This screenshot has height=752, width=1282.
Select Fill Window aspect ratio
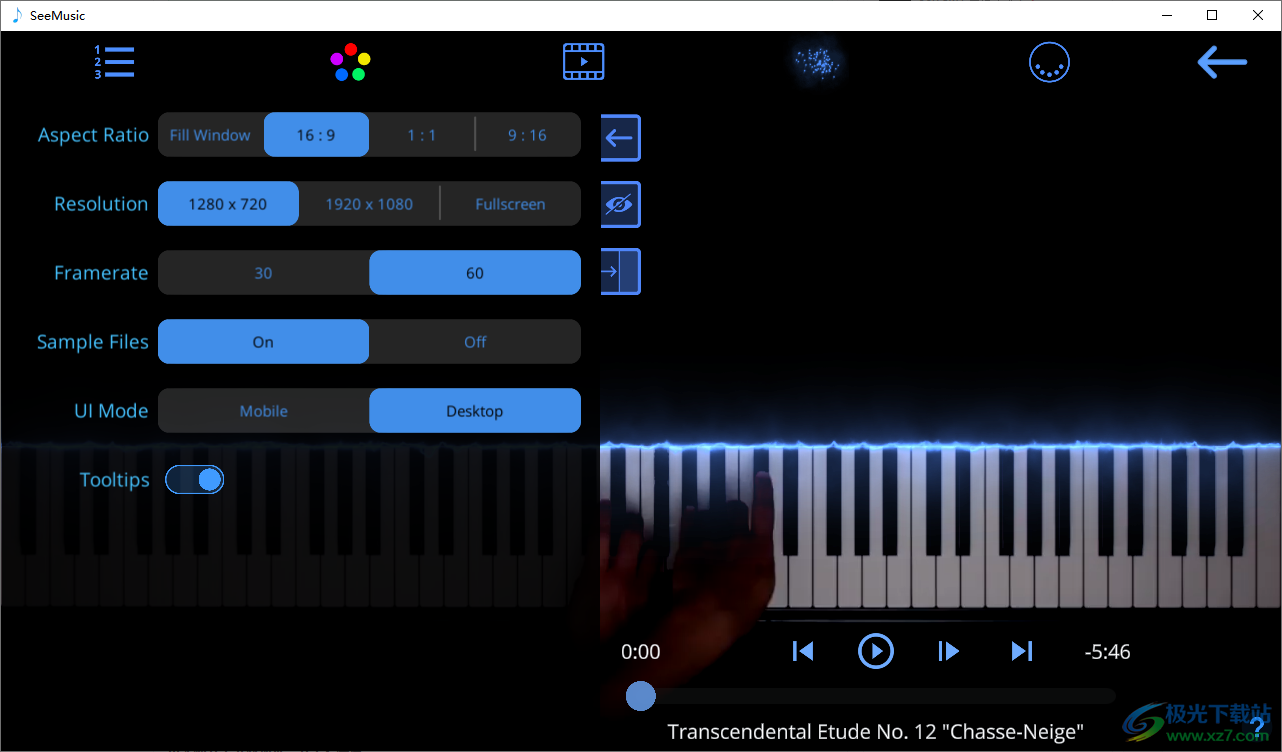[210, 134]
